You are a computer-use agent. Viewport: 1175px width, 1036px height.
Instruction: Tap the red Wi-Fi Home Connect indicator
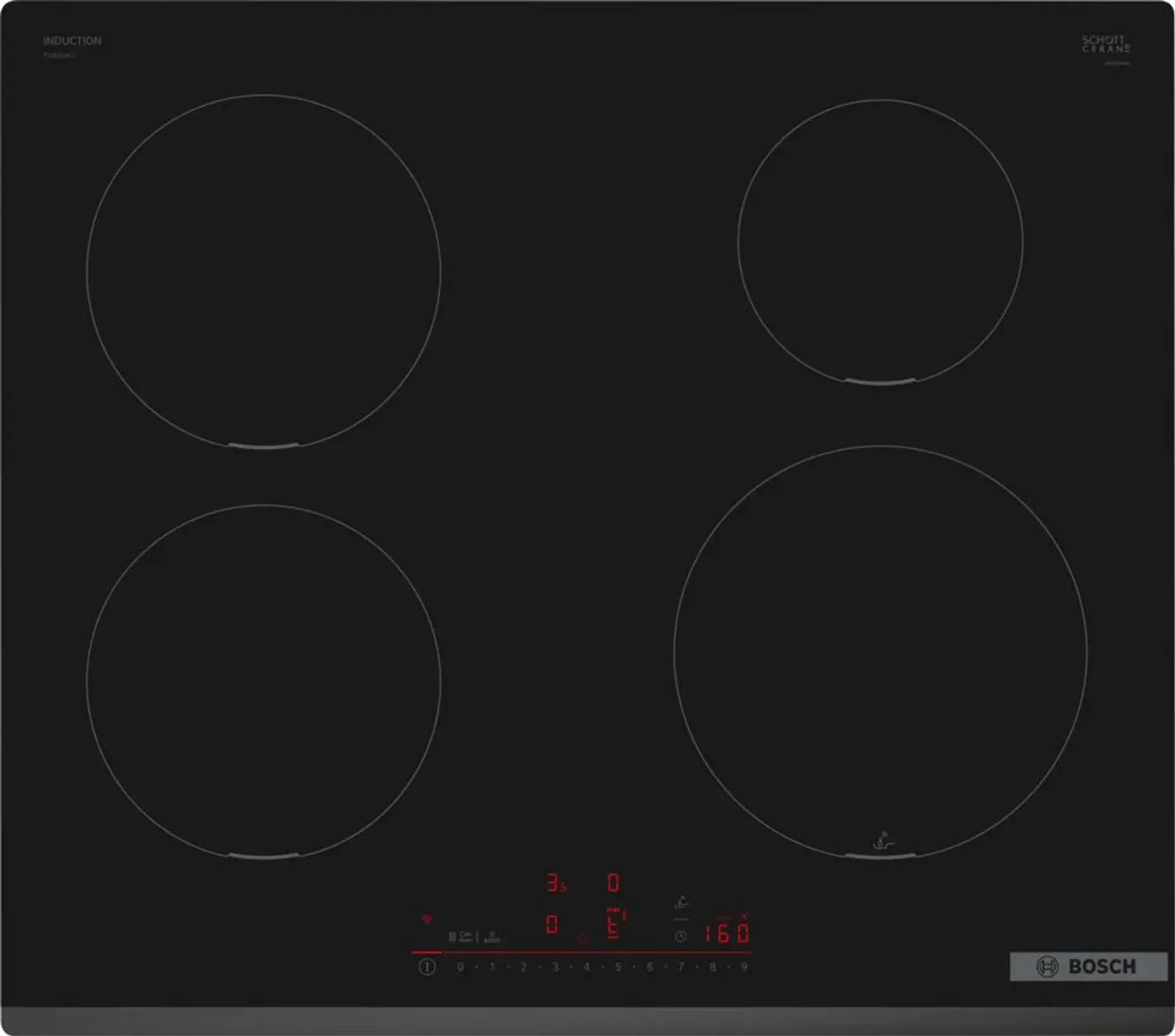click(427, 919)
